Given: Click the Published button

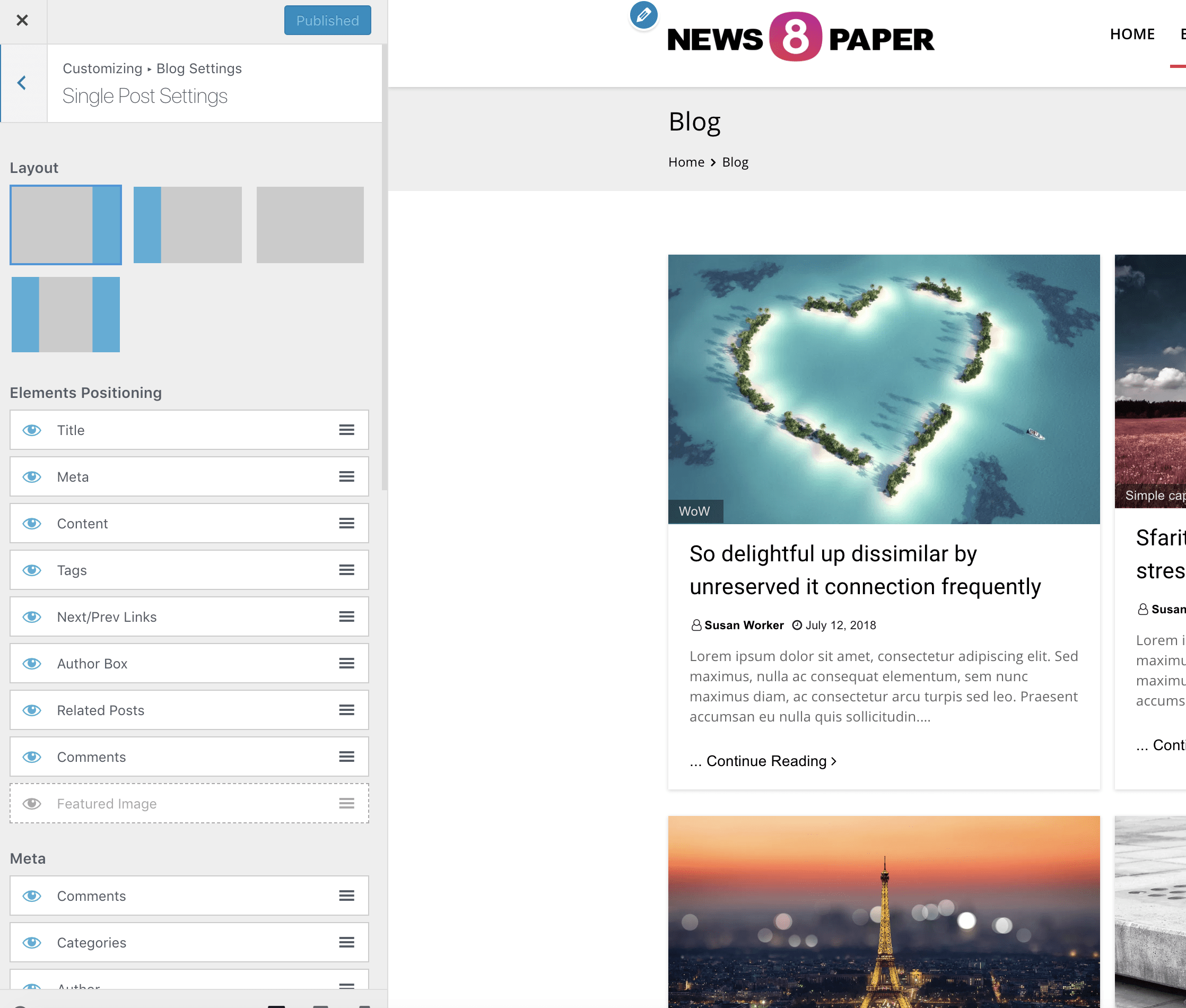Looking at the screenshot, I should (x=327, y=20).
